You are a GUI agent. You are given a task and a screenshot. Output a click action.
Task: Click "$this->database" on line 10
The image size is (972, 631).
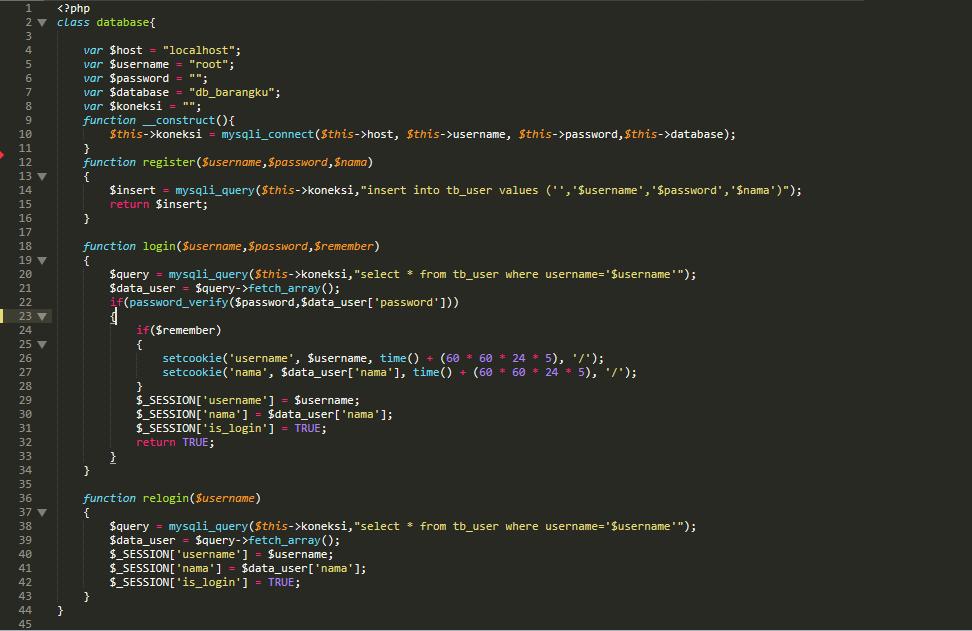(x=673, y=135)
